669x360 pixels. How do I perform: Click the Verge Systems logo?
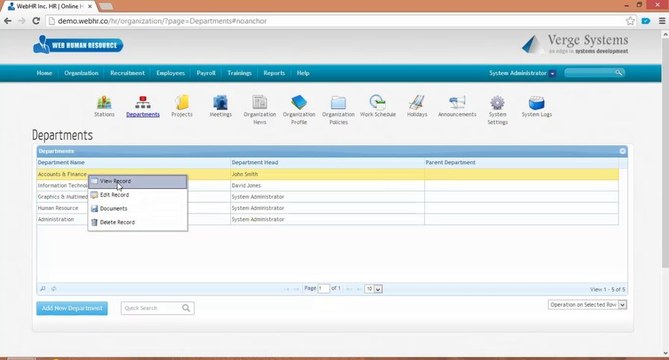point(575,44)
